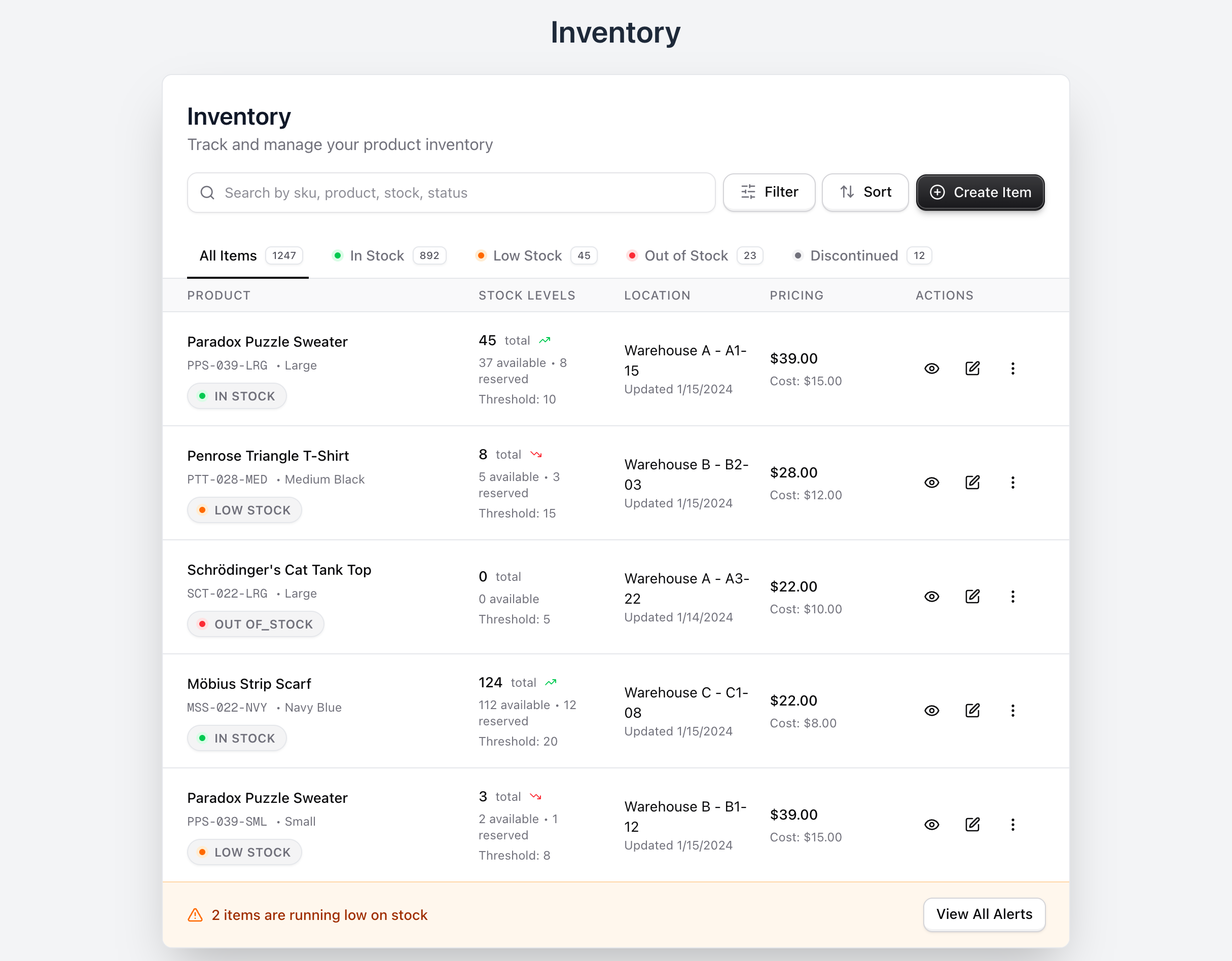The height and width of the screenshot is (961, 1232).
Task: Click edit icon for Penrose Triangle T-Shirt
Action: (972, 482)
